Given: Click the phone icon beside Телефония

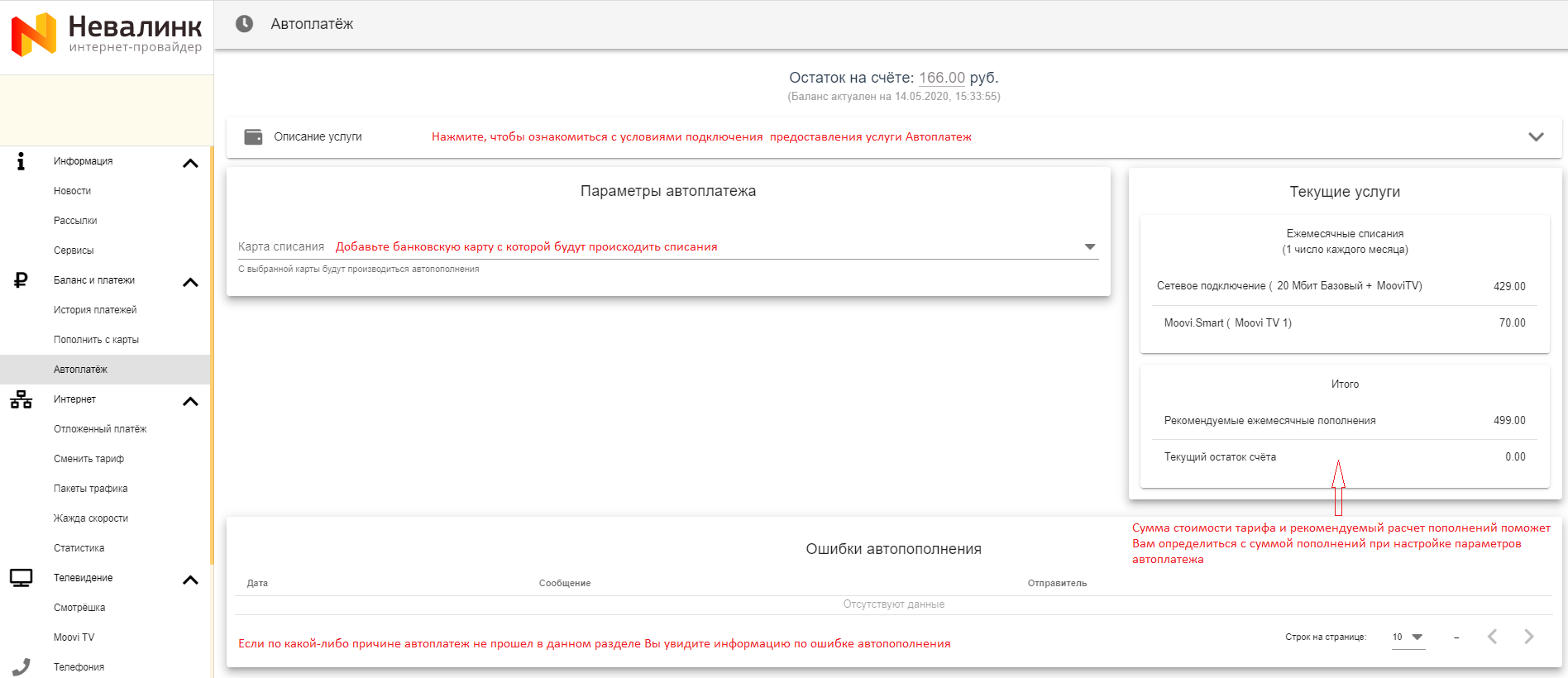Looking at the screenshot, I should [x=21, y=666].
